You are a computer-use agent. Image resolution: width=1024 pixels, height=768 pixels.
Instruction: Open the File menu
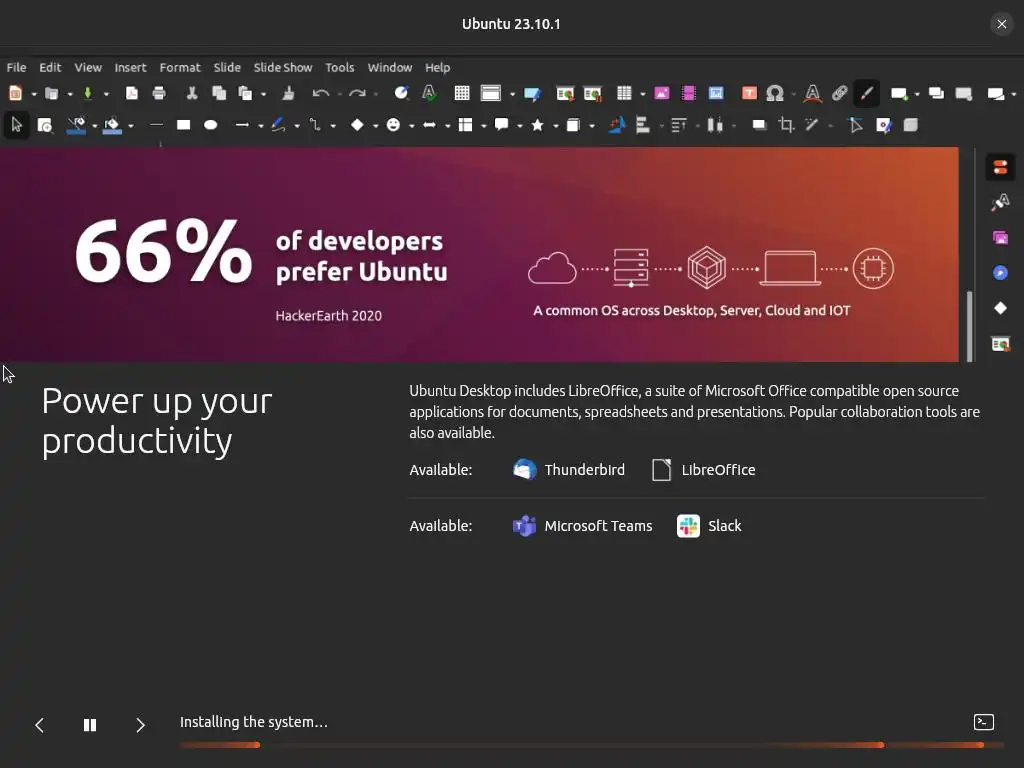click(x=16, y=67)
